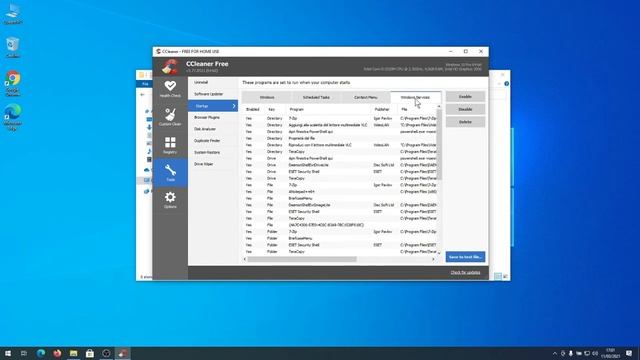Sort by the Program column header
This screenshot has height=360, width=640.
tap(328, 109)
